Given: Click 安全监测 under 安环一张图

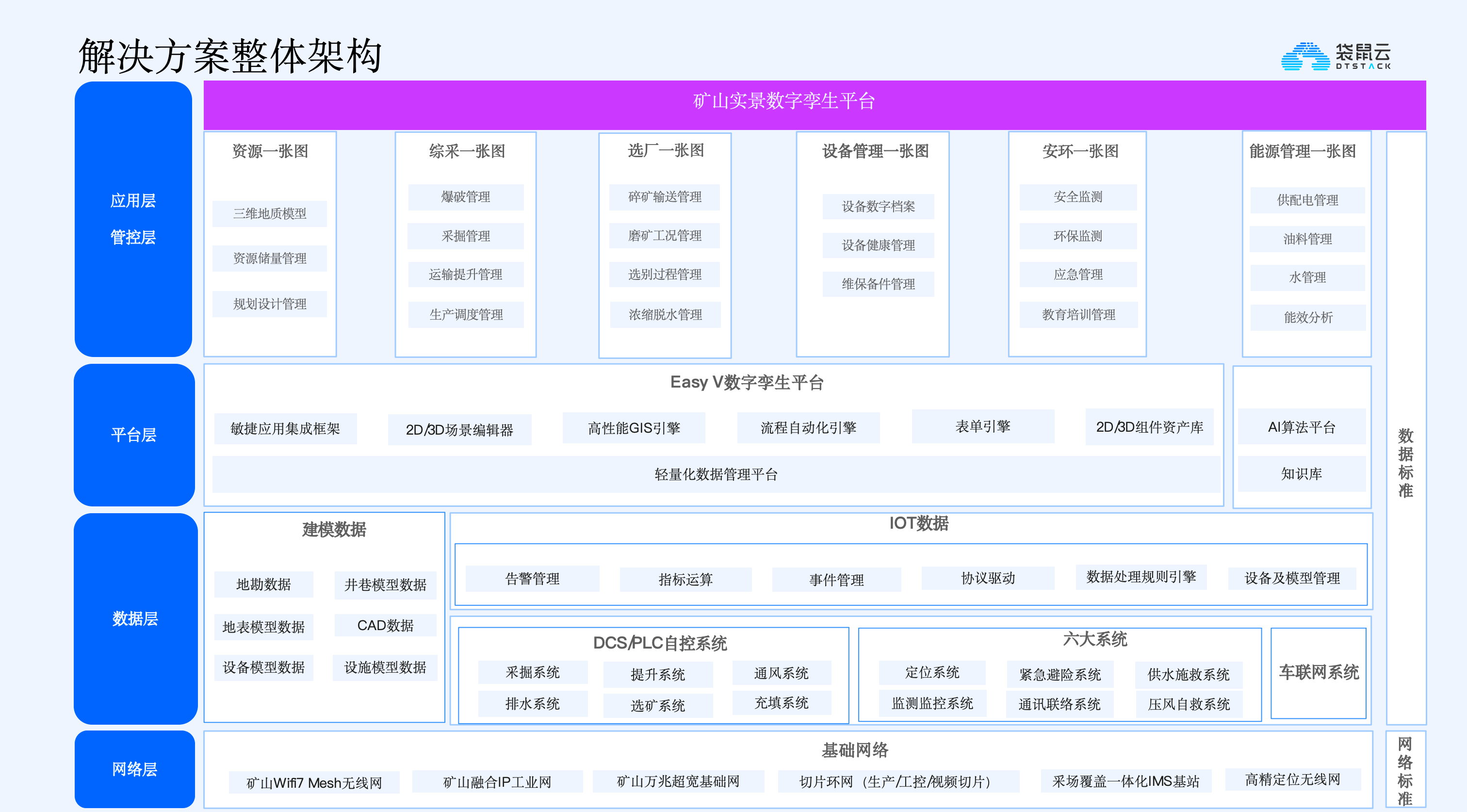Looking at the screenshot, I should point(1077,197).
